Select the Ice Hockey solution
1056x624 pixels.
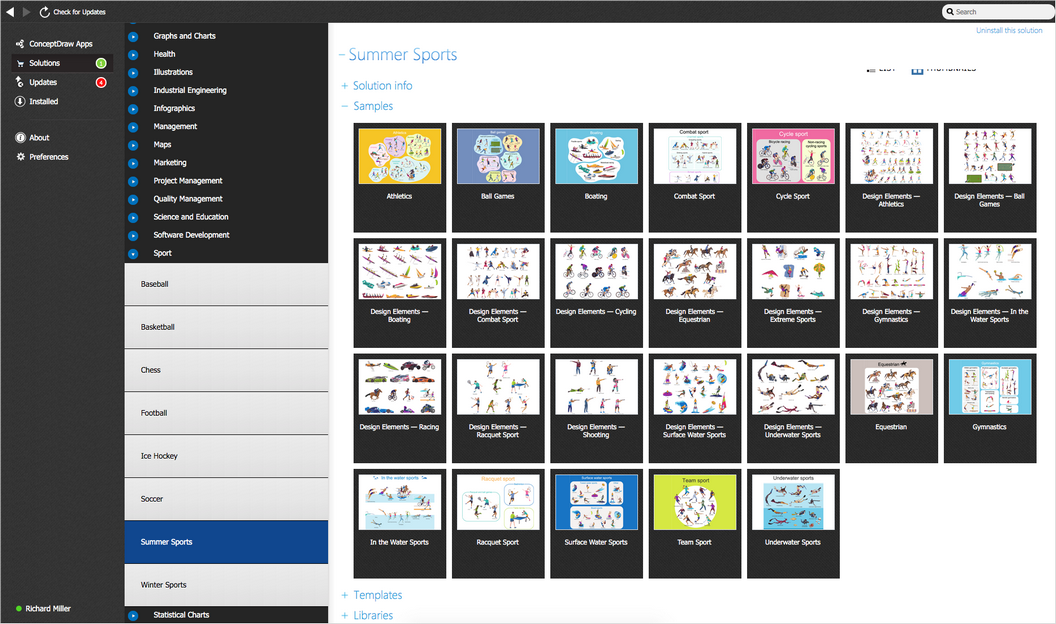pyautogui.click(x=226, y=456)
